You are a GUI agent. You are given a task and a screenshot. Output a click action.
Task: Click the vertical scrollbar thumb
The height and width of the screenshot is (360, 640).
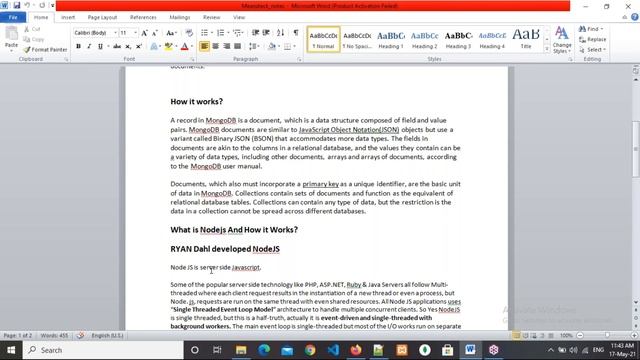tap(636, 149)
